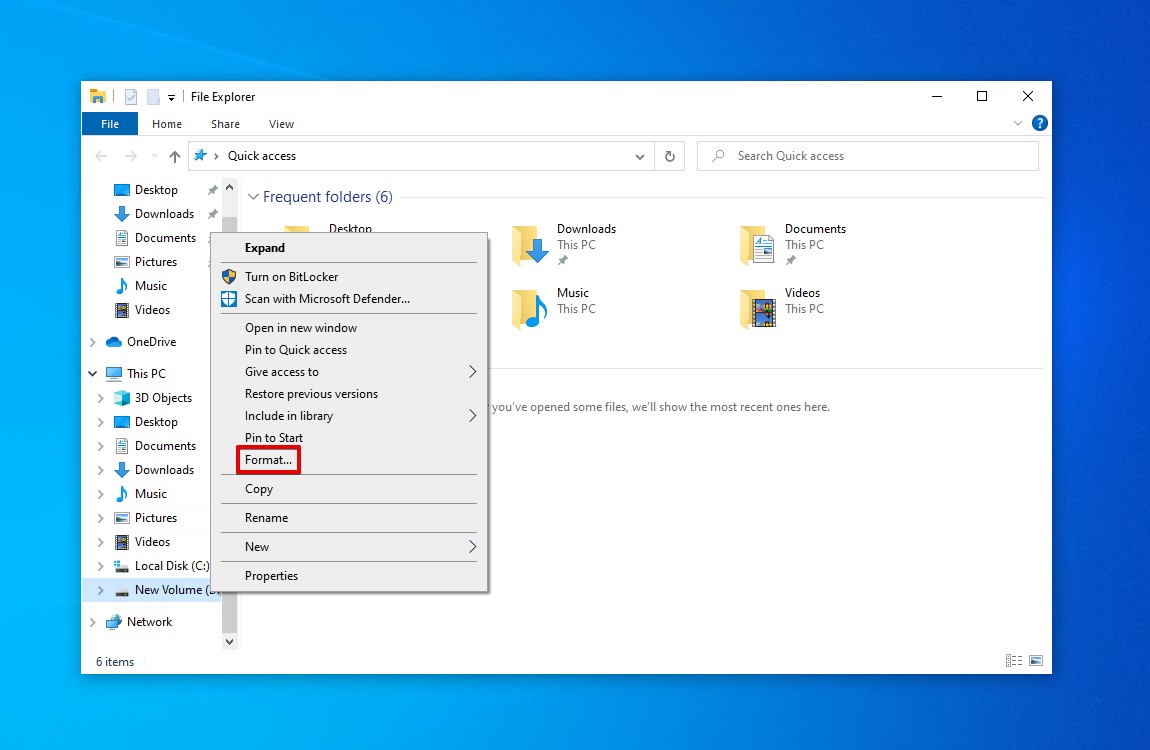The width and height of the screenshot is (1150, 750).
Task: Click the Forward navigation arrow
Action: coord(131,156)
